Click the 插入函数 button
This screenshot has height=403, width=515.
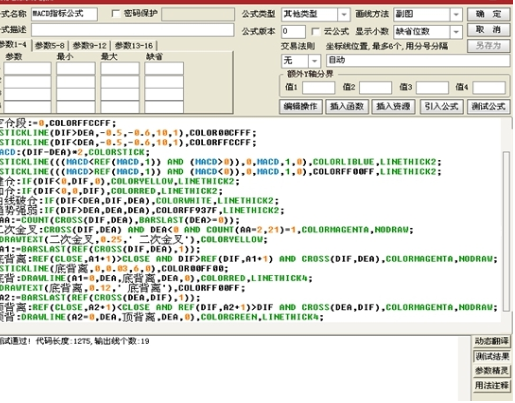347,107
